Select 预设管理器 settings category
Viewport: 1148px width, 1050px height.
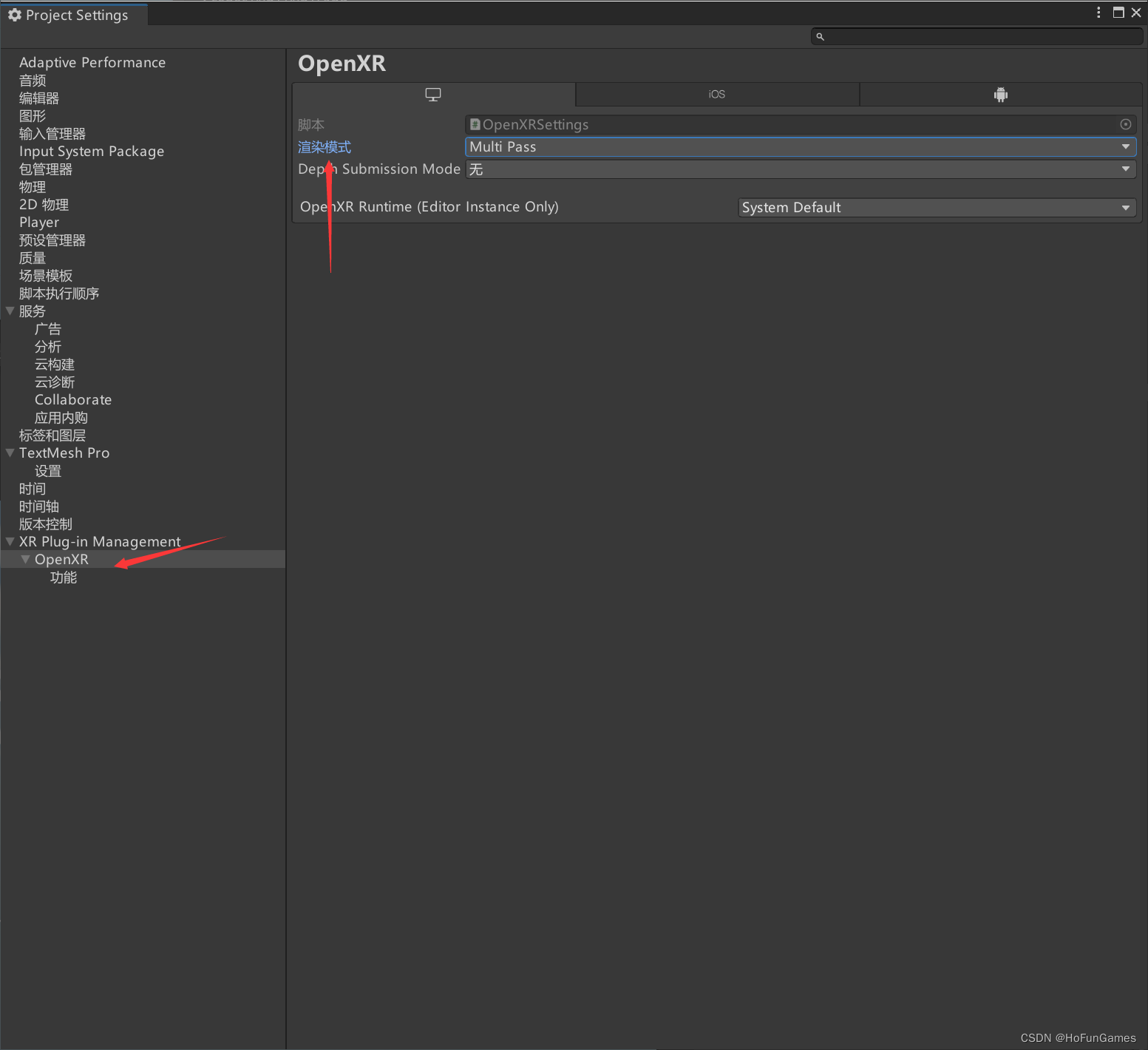52,240
